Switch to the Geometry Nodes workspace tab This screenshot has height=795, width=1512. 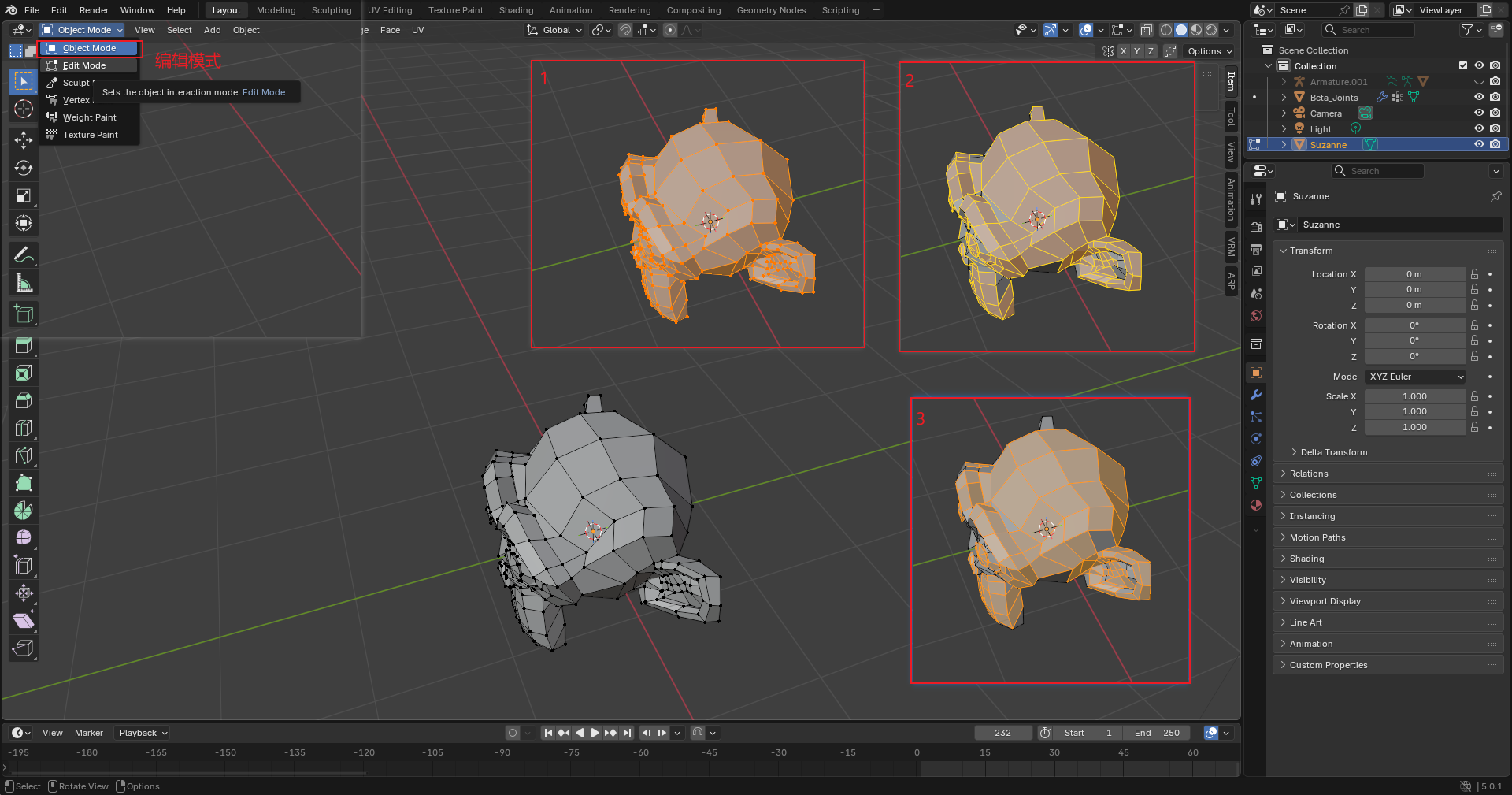(771, 10)
